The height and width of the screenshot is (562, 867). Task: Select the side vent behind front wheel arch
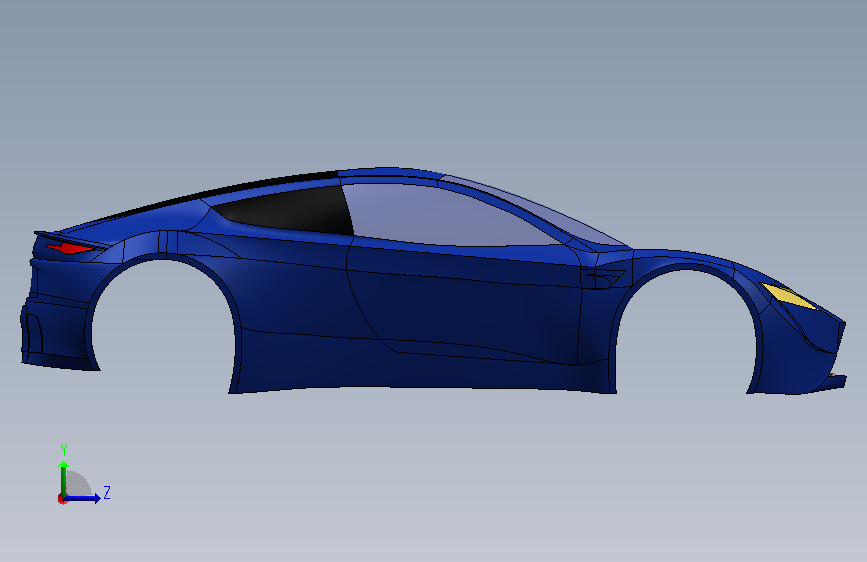(604, 278)
